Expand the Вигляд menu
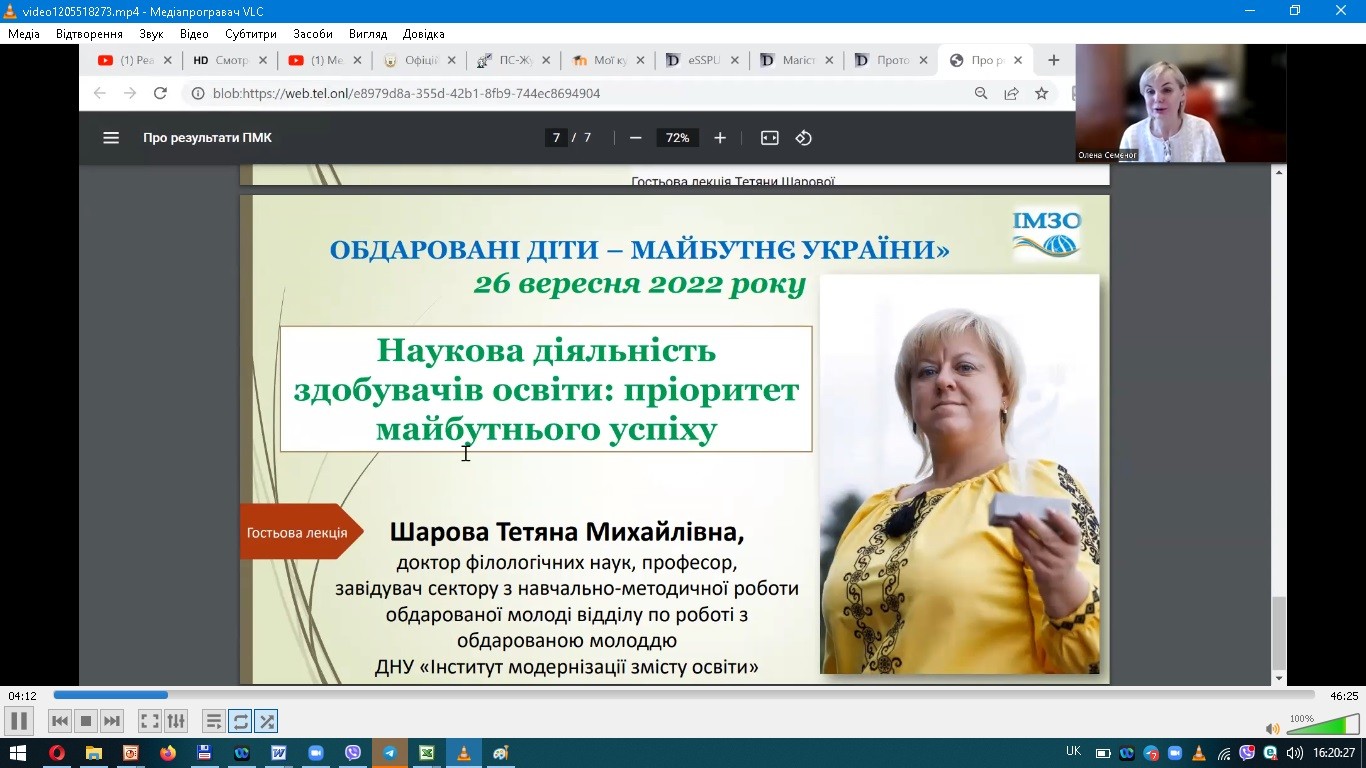Screen dimensions: 1366x768 367,33
